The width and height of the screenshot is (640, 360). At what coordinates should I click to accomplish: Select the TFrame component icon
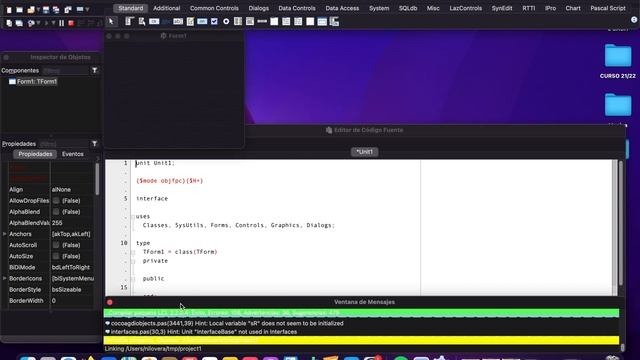tap(322, 22)
